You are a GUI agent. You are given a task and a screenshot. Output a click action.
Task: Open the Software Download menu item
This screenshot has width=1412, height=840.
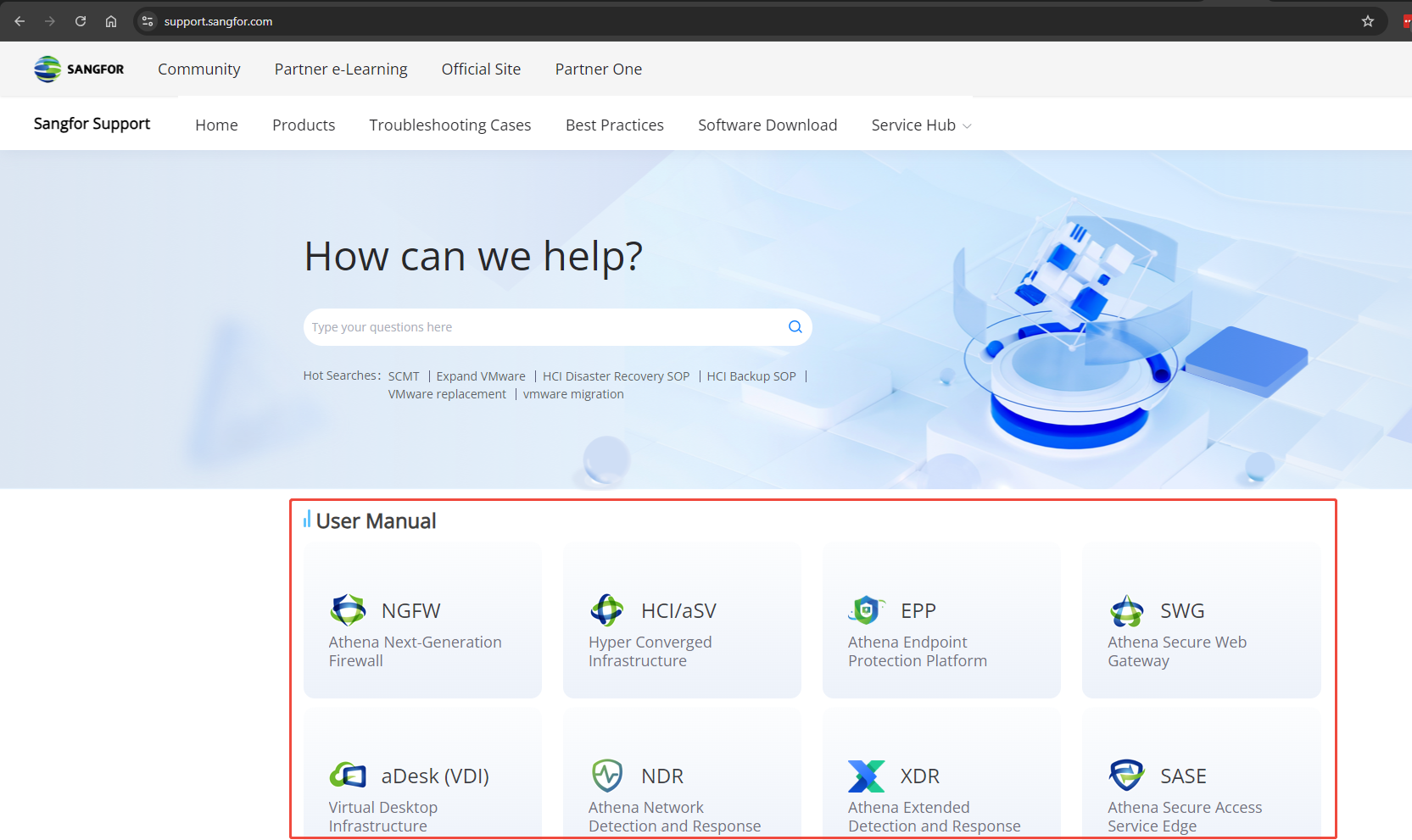coord(767,125)
